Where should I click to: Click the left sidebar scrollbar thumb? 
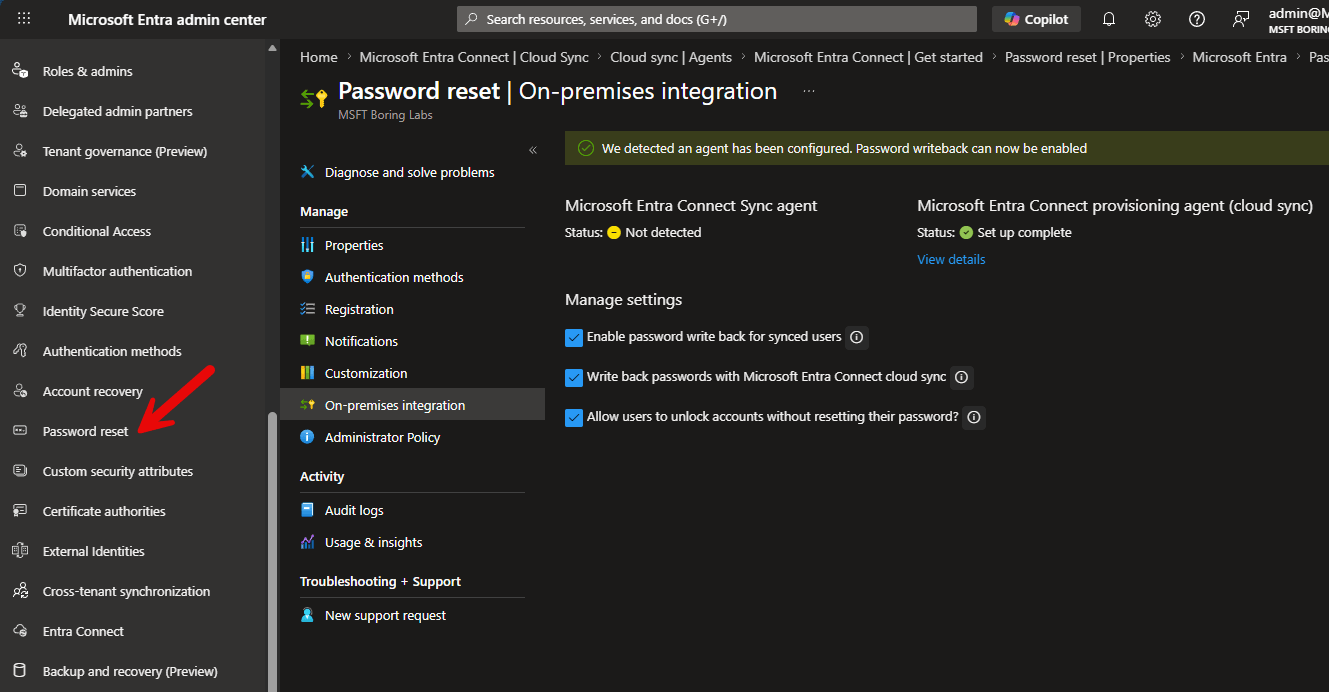pyautogui.click(x=273, y=550)
